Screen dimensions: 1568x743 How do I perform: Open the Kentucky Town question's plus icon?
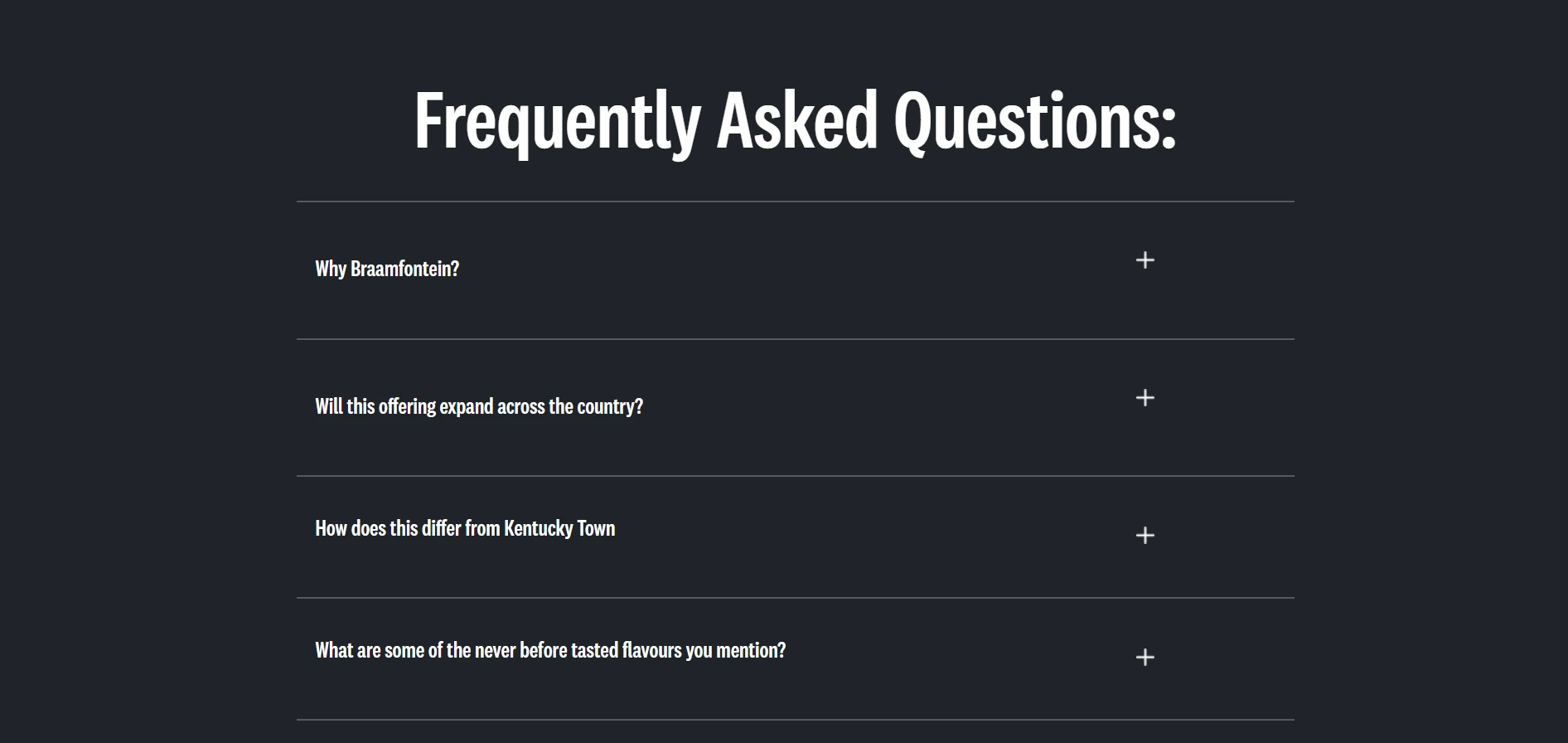(x=1145, y=536)
